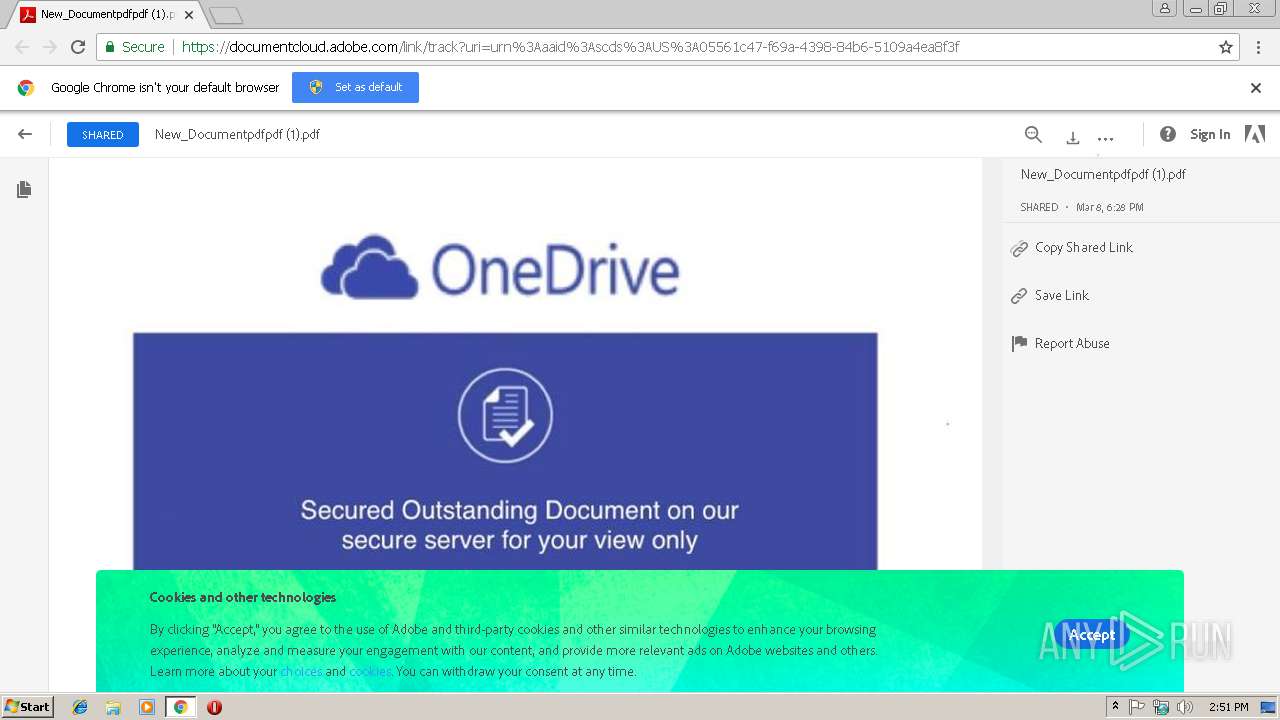This screenshot has height=720, width=1280.
Task: Click the Start button
Action: pos(28,707)
